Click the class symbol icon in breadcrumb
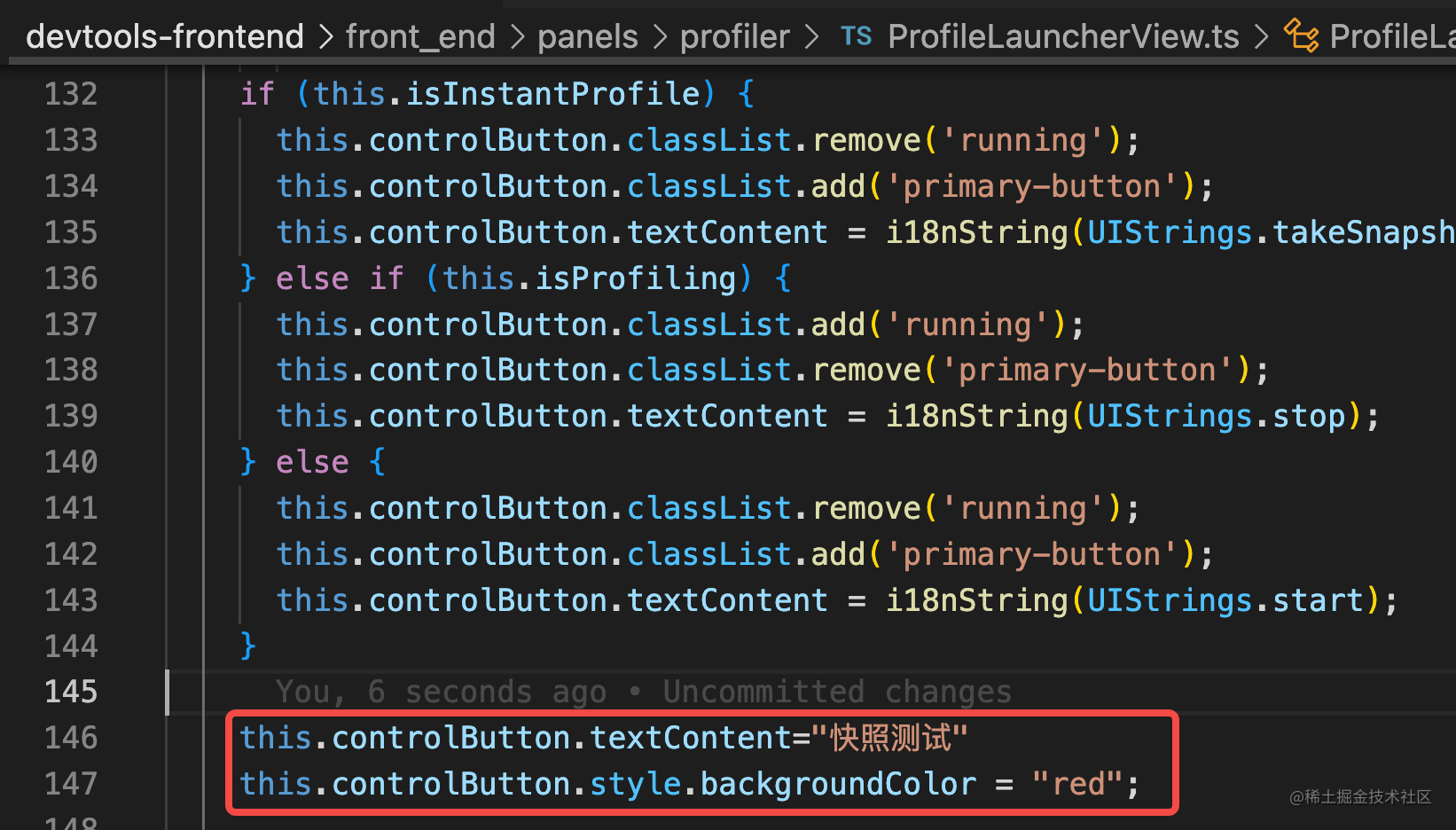1456x830 pixels. [x=1301, y=35]
